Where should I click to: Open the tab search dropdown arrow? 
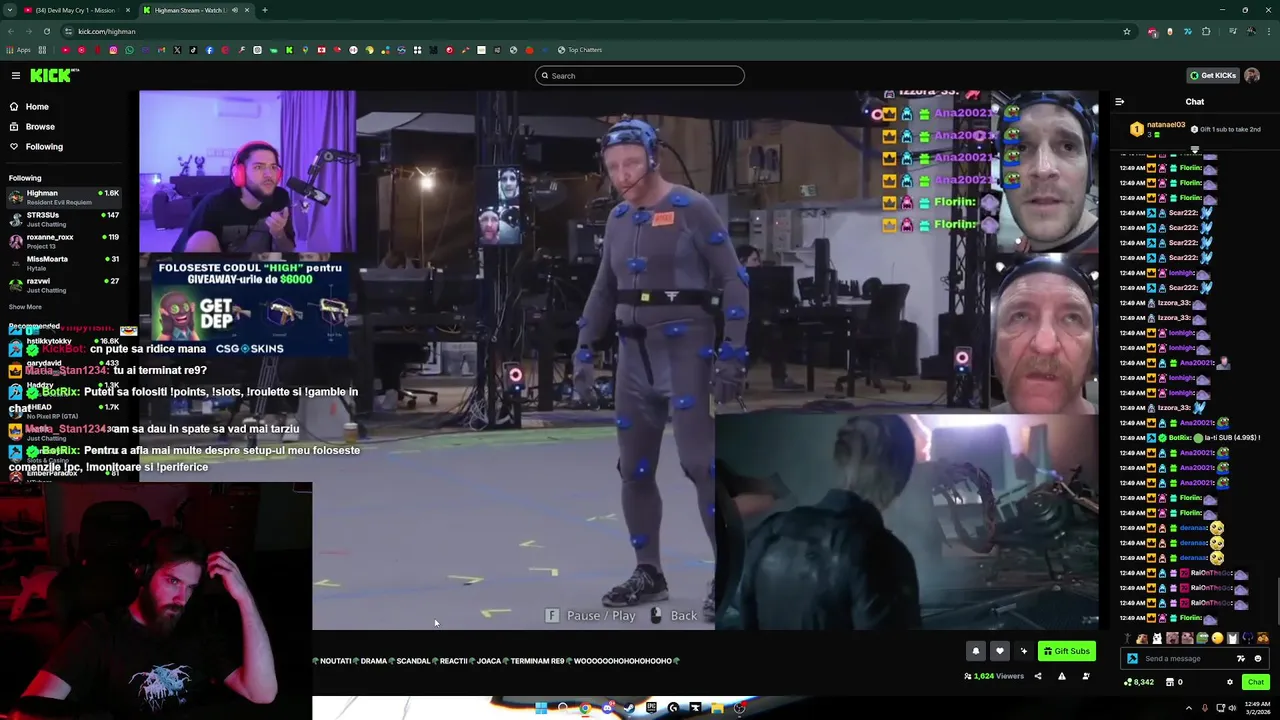pos(9,10)
